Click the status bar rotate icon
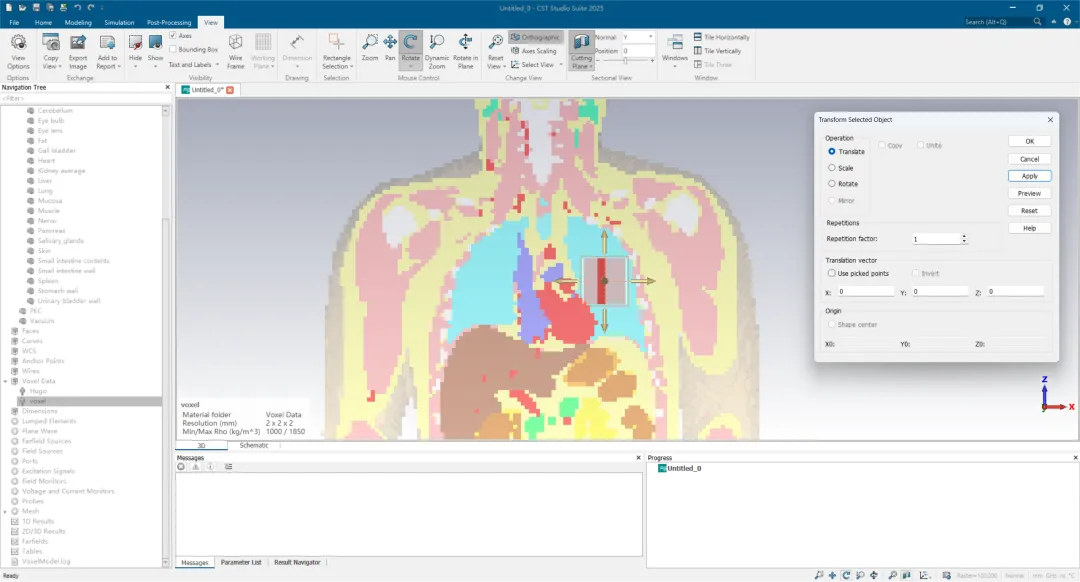Screen dimensions: 1080x582 (x=846, y=575)
